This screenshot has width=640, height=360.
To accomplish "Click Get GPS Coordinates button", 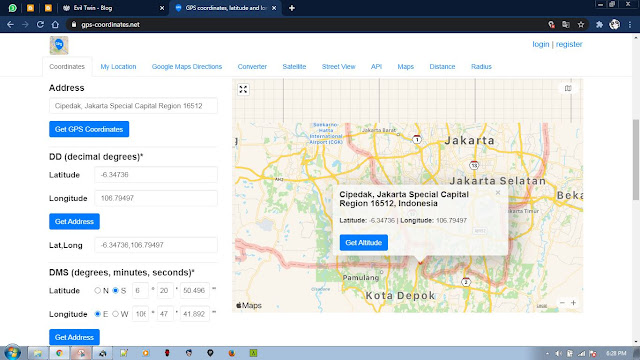I will [89, 129].
